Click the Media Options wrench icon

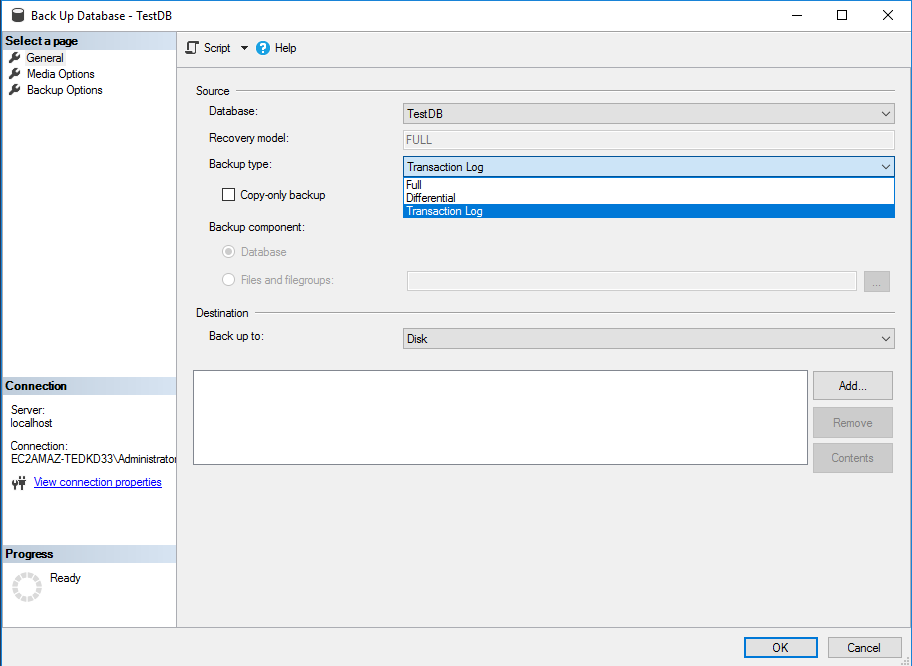pyautogui.click(x=15, y=74)
